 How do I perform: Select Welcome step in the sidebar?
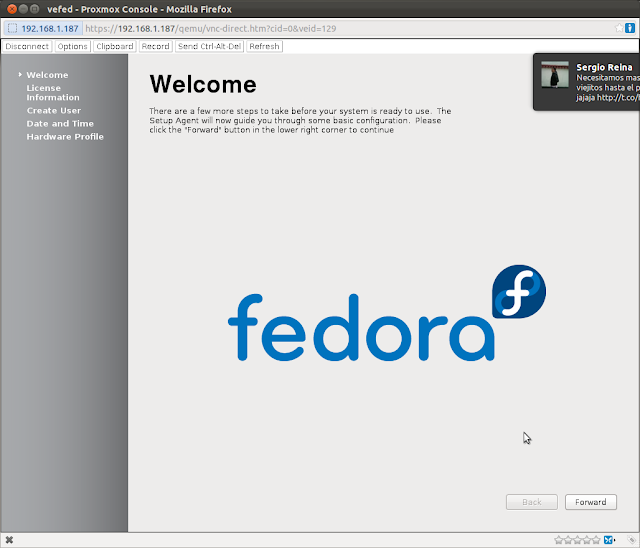(x=47, y=75)
